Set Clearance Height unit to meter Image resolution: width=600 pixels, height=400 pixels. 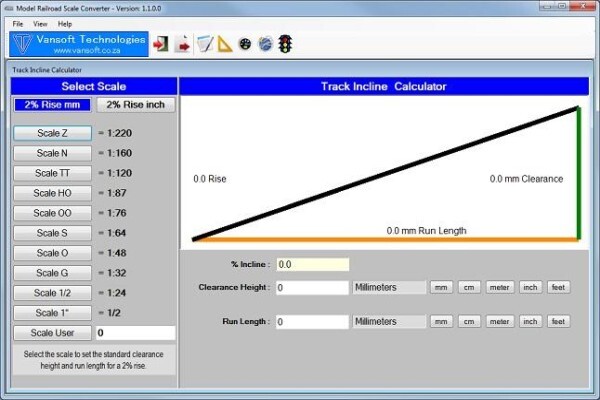point(499,287)
